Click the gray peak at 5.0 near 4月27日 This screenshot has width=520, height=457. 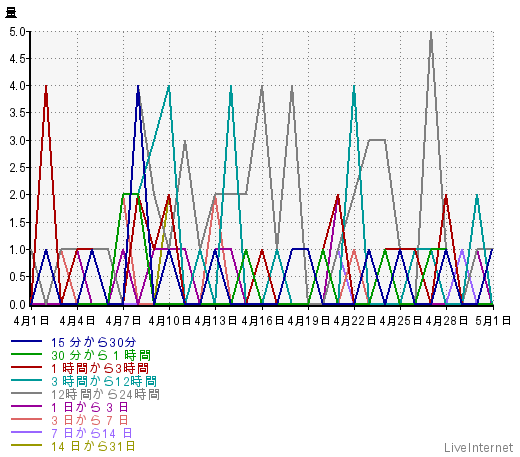click(431, 33)
